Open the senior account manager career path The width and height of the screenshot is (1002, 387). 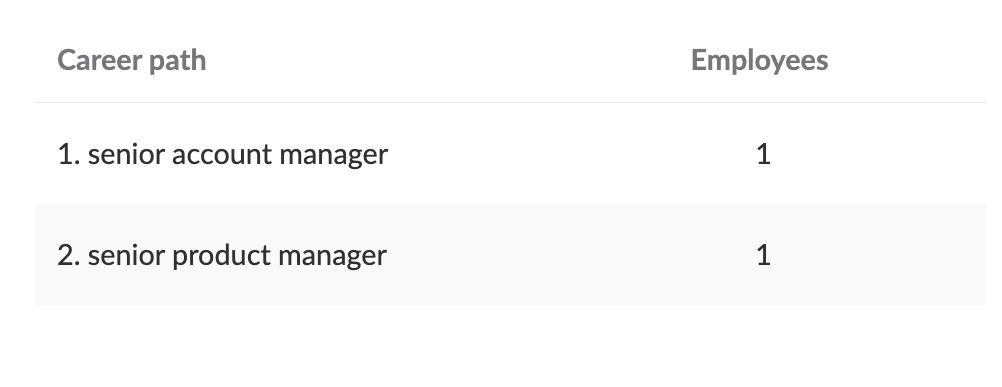pyautogui.click(x=222, y=155)
